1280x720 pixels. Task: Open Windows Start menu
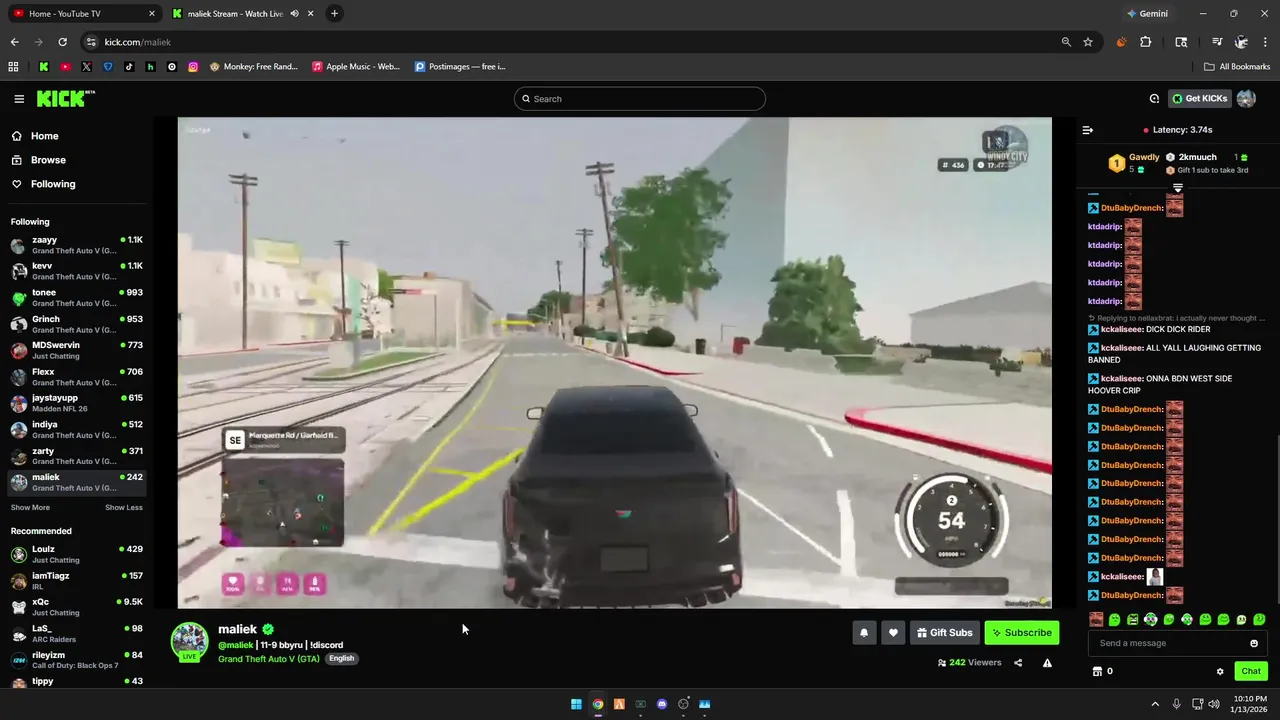[576, 704]
